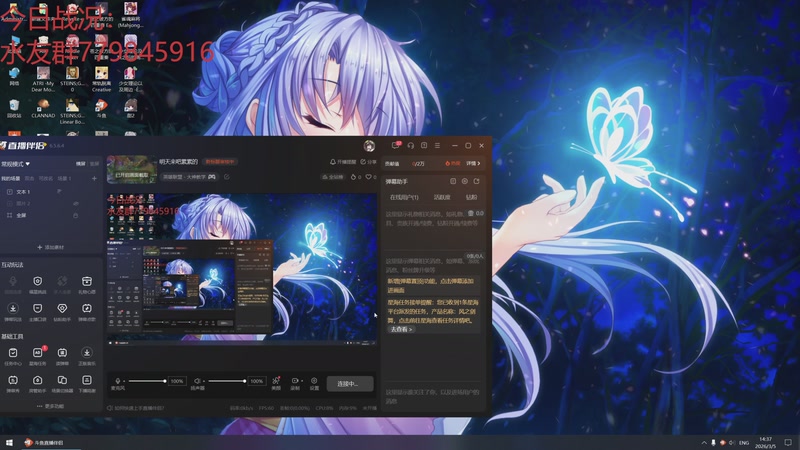
Task: Adjust the microphone volume slider
Action: pos(147,381)
